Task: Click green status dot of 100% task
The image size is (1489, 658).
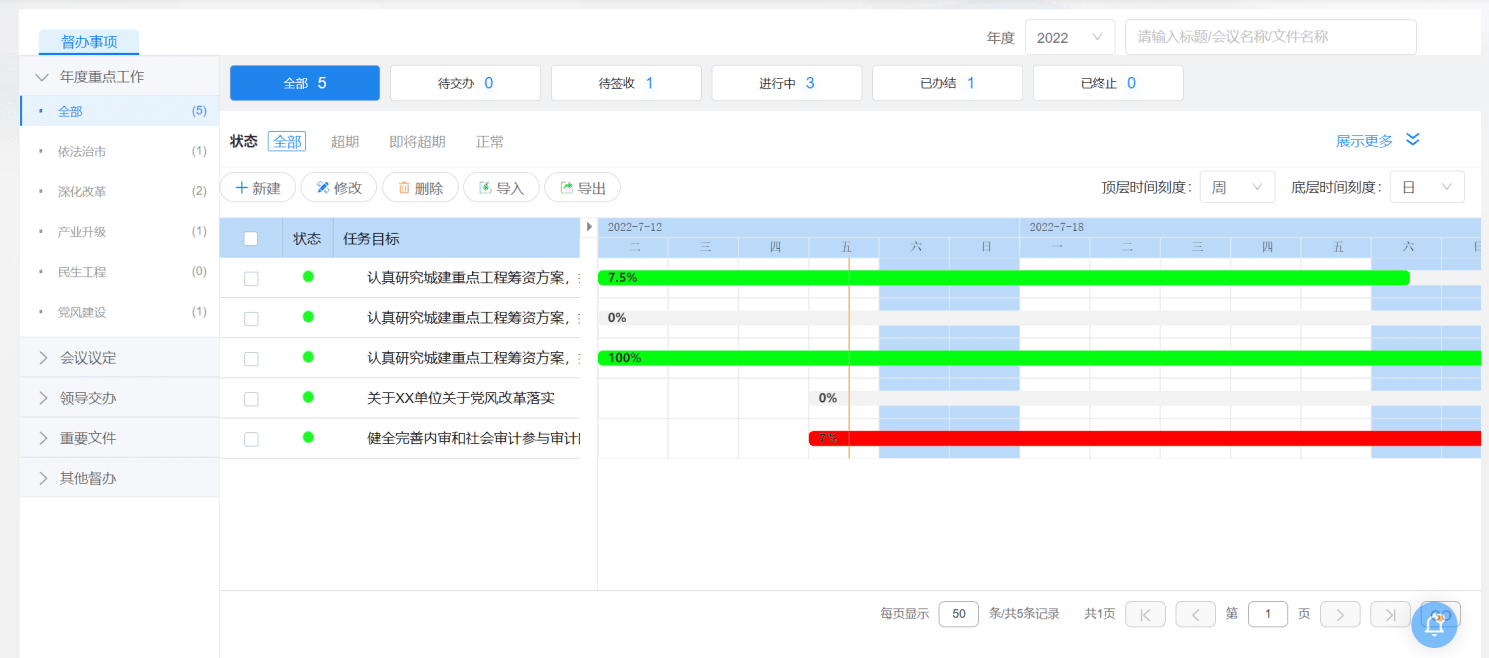Action: pos(308,357)
